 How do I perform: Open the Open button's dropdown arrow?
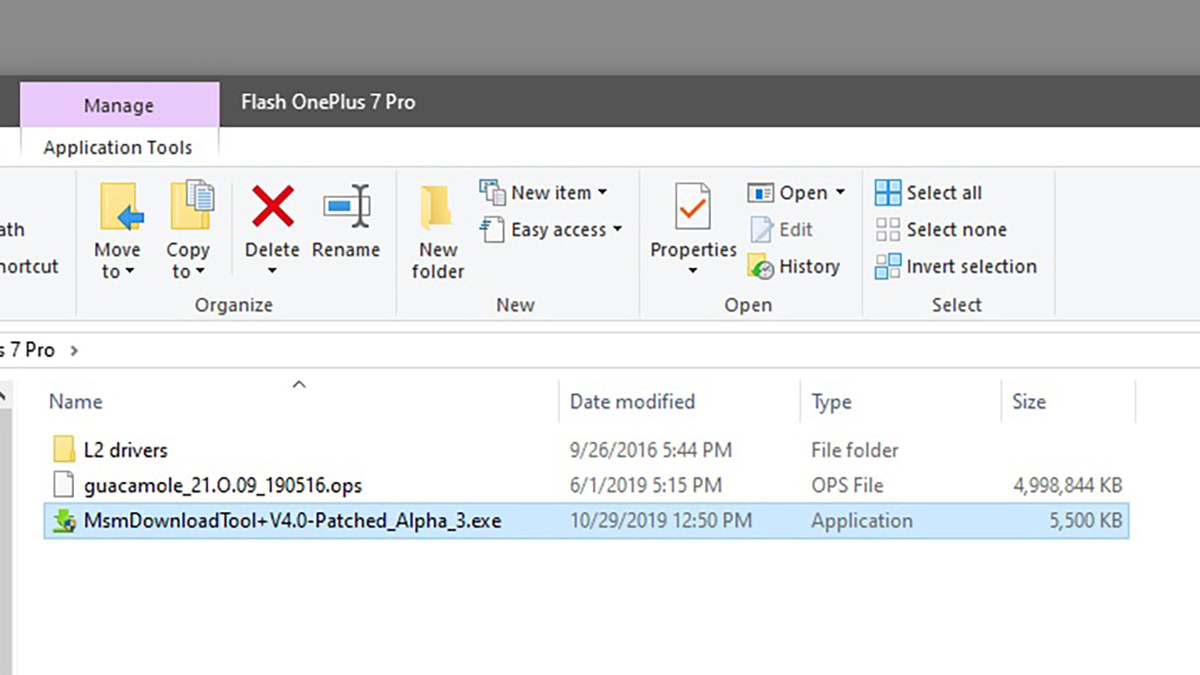pyautogui.click(x=838, y=192)
